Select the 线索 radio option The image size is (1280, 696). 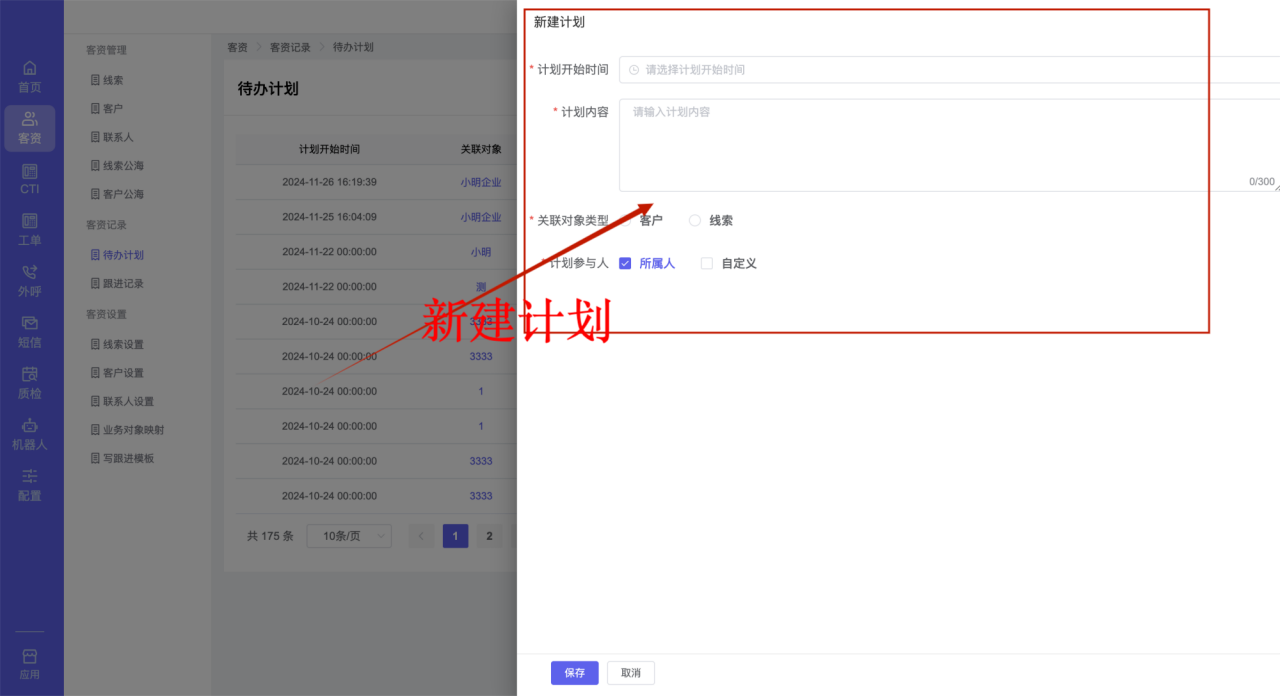click(x=695, y=221)
